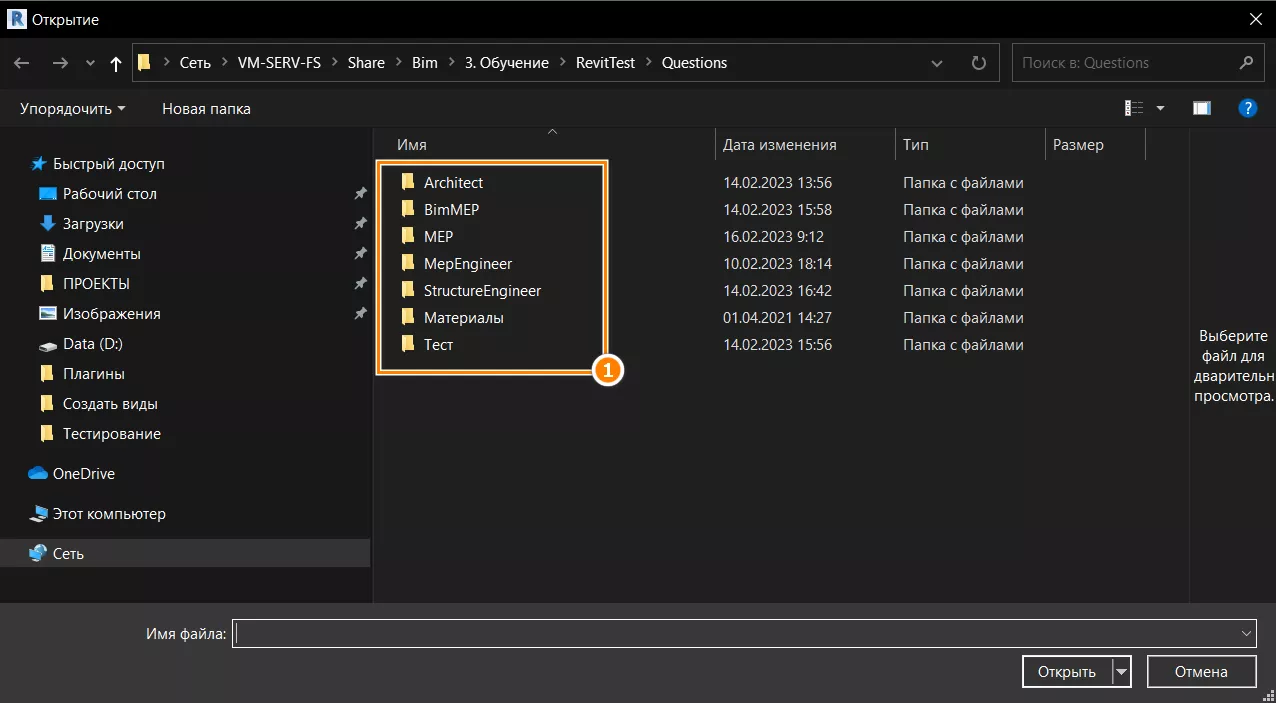Select OneDrive in the navigation pane
The image size is (1276, 703).
pos(83,474)
